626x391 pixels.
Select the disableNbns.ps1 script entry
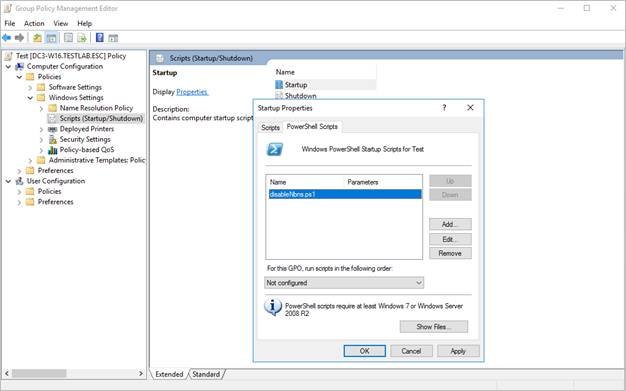coord(345,194)
